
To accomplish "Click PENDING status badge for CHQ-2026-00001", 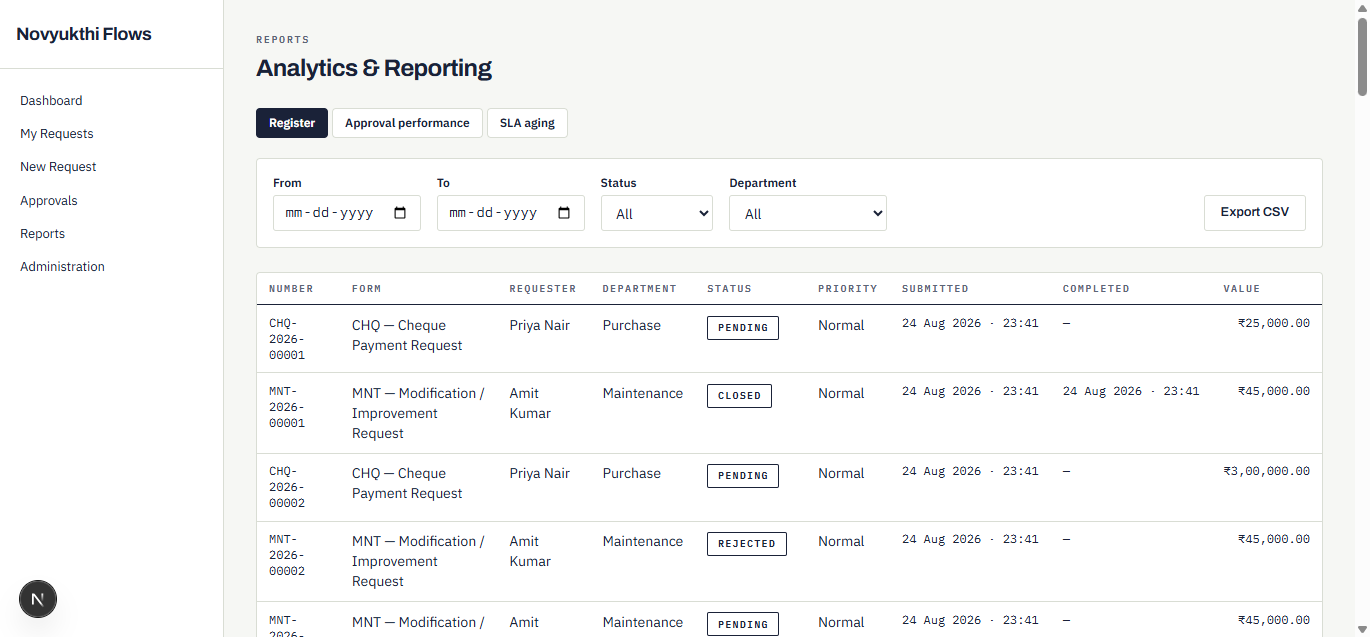I will (743, 328).
